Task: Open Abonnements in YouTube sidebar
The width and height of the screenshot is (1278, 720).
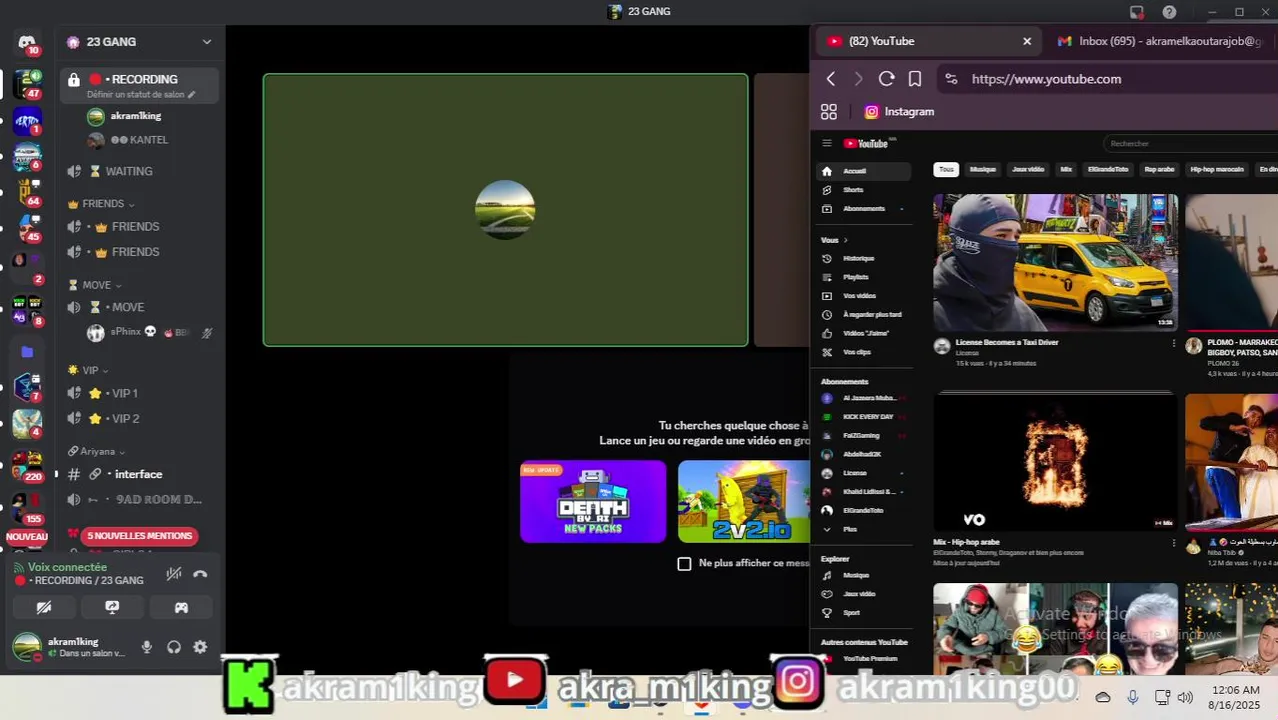Action: pyautogui.click(x=865, y=209)
